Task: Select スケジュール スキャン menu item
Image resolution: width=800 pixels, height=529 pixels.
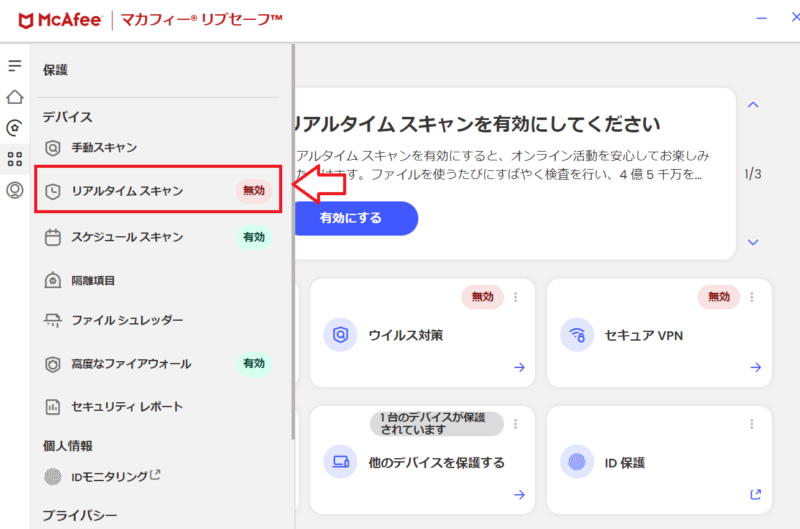Action: (x=158, y=237)
